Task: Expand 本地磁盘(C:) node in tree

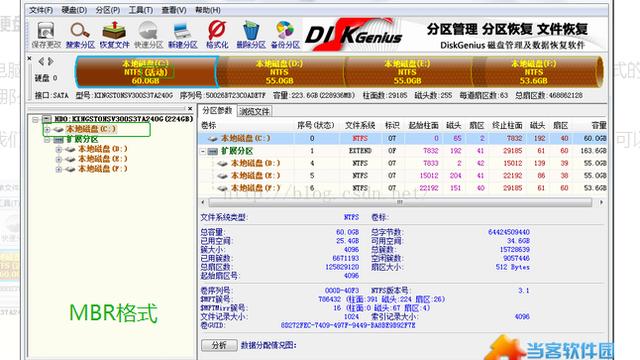Action: tap(47, 129)
